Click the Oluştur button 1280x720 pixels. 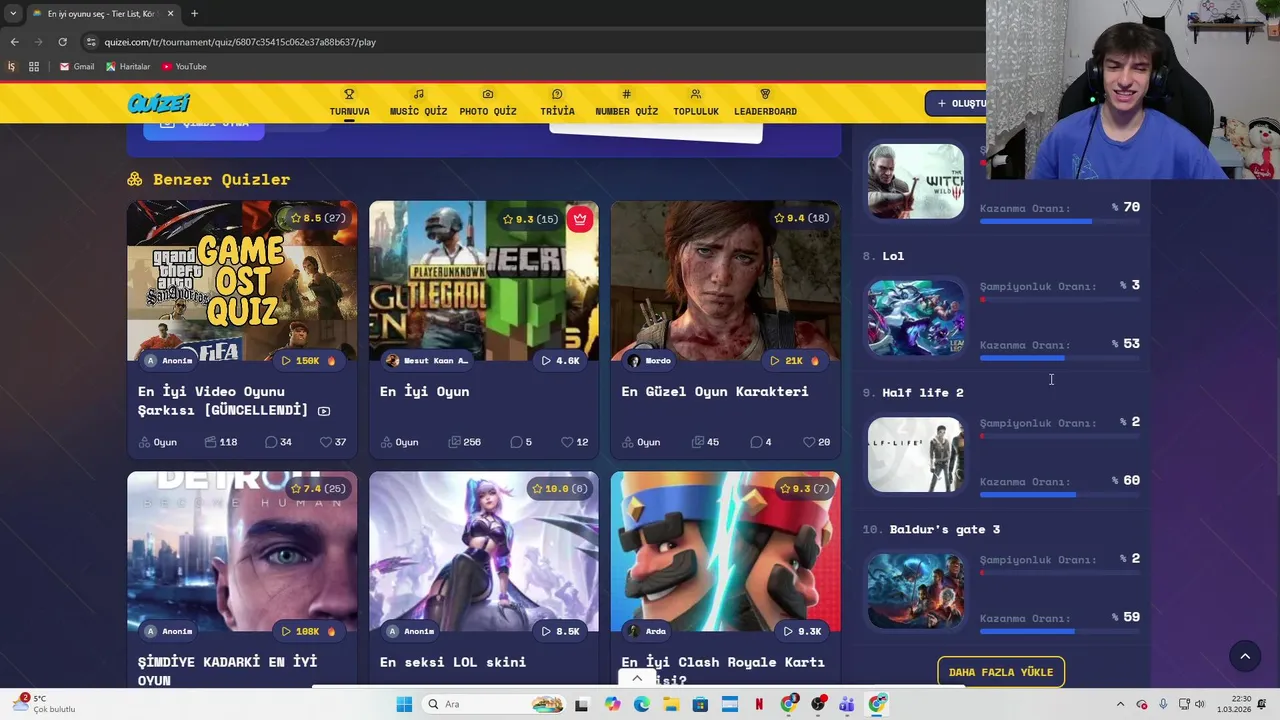coord(956,103)
